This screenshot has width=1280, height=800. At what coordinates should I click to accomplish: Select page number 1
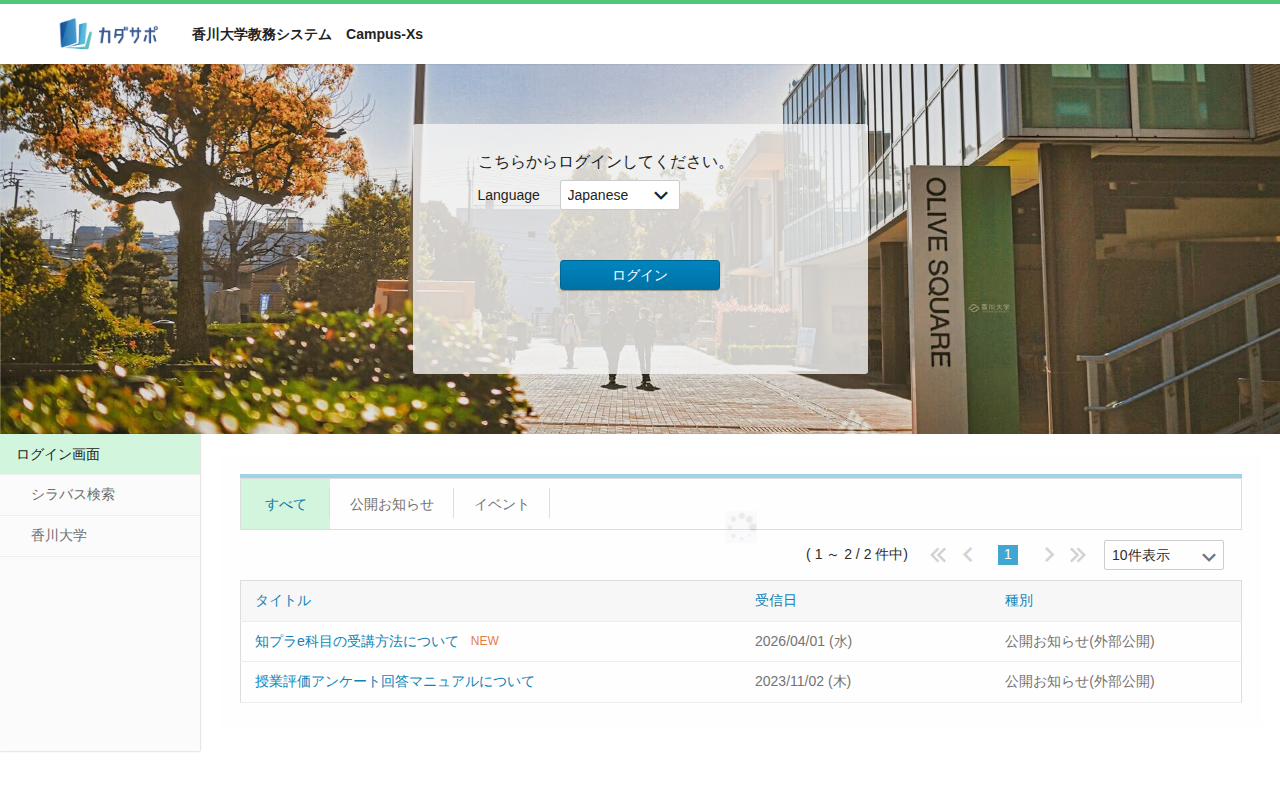click(1008, 555)
